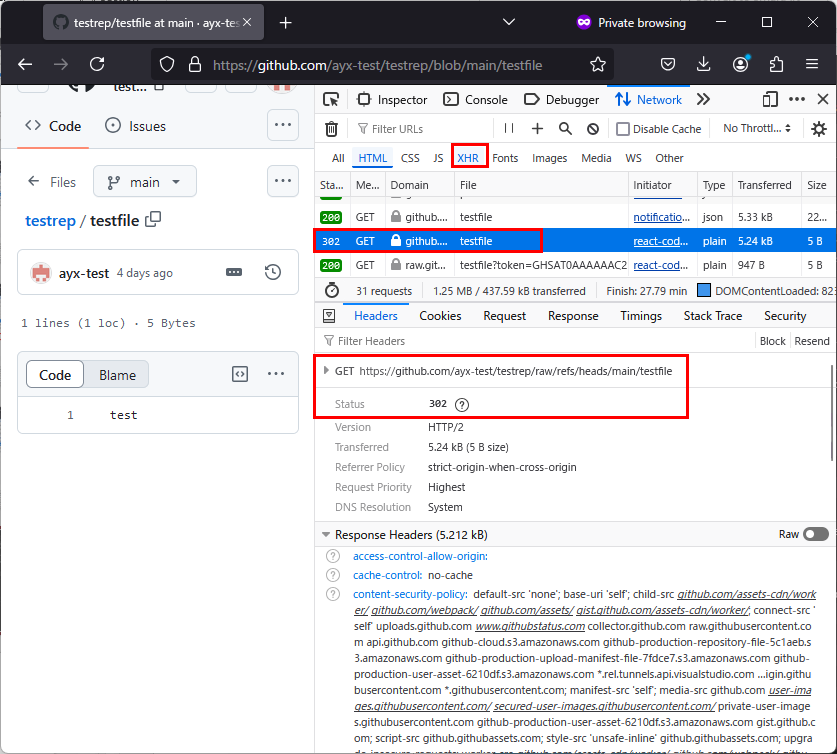Expand the GET request URL triangle
This screenshot has height=754, width=837.
coord(326,370)
